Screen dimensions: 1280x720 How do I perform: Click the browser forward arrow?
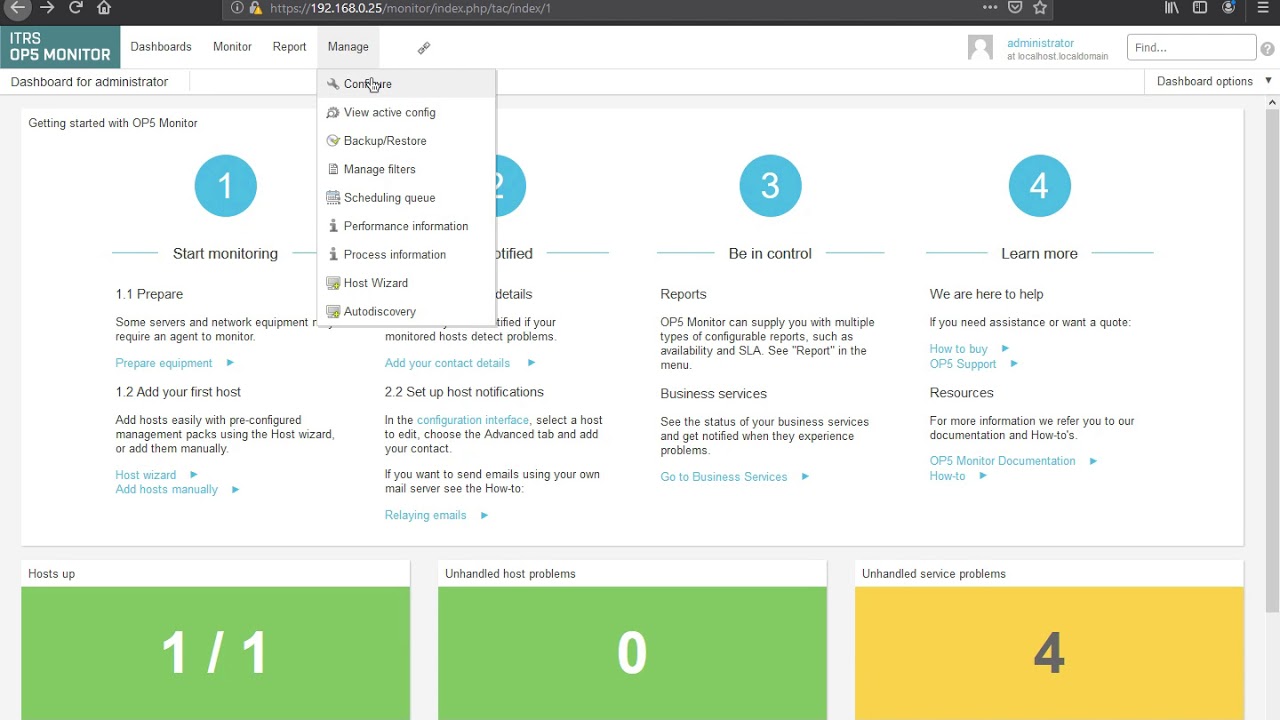[47, 8]
